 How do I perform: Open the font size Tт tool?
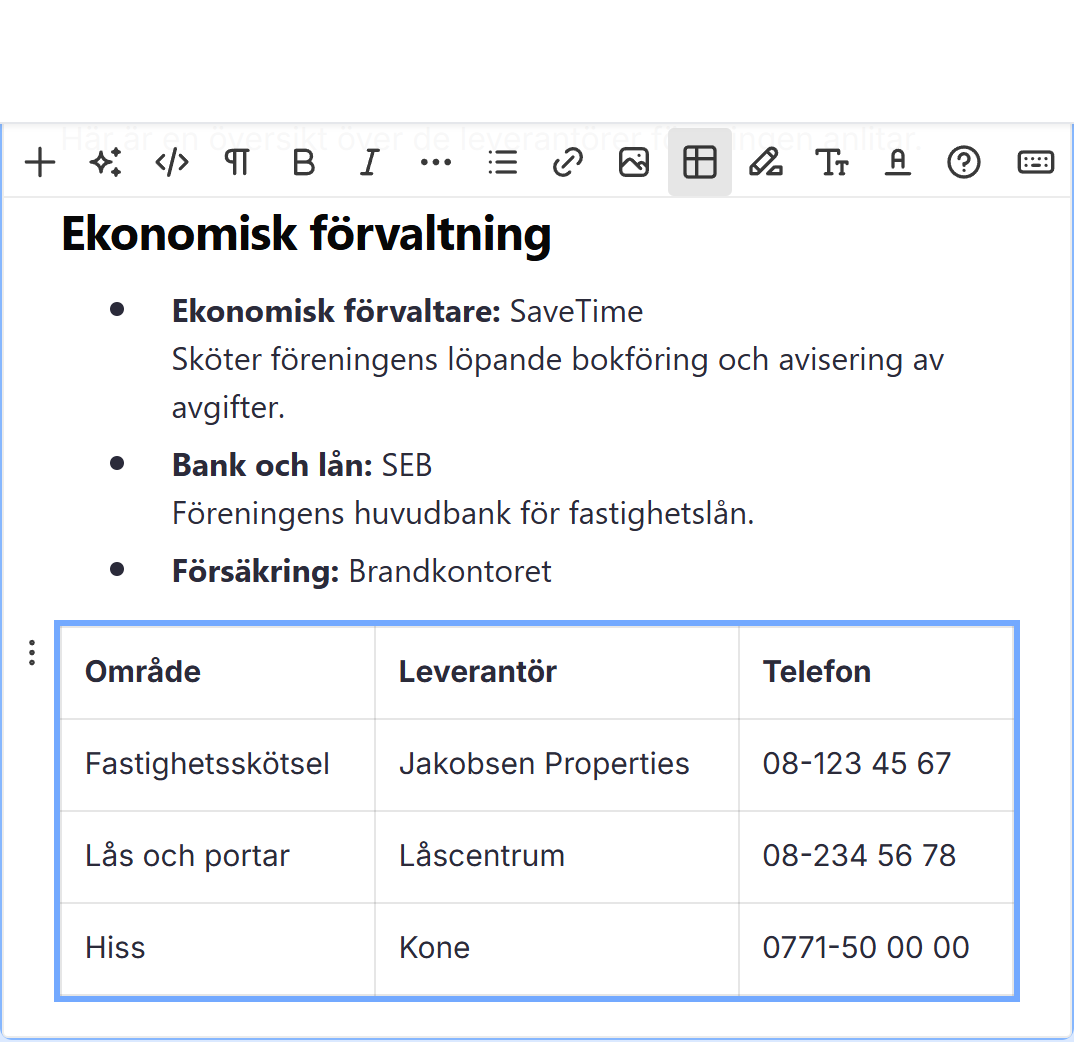[832, 162]
